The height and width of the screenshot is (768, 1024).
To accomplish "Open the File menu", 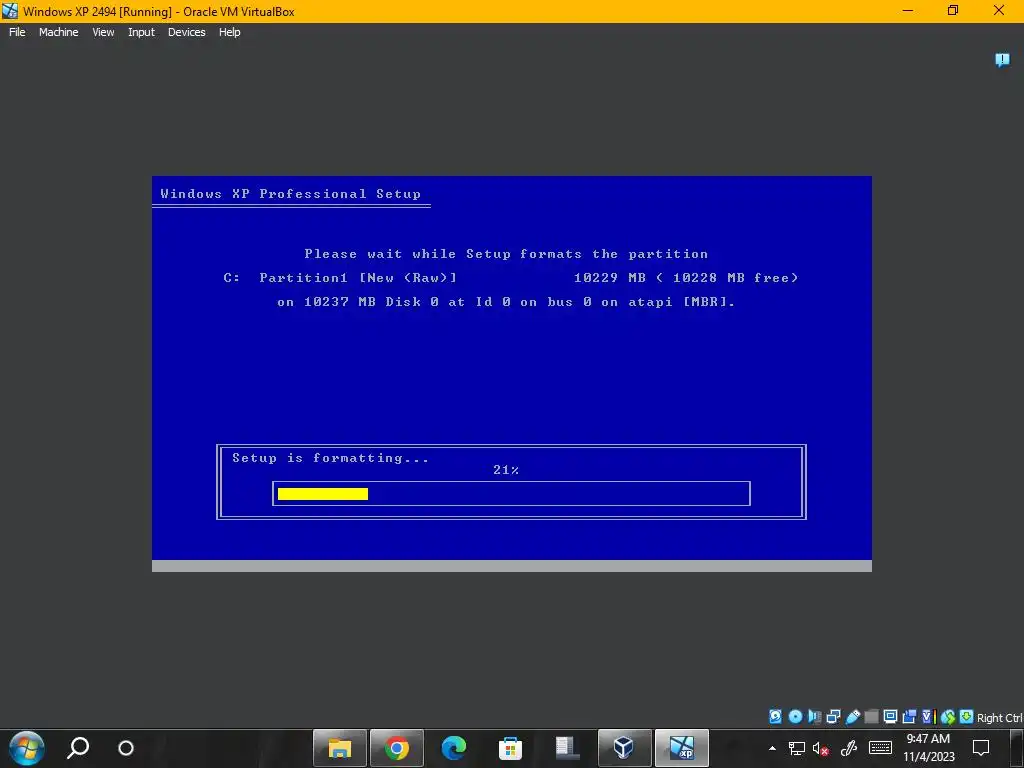I will tap(17, 32).
